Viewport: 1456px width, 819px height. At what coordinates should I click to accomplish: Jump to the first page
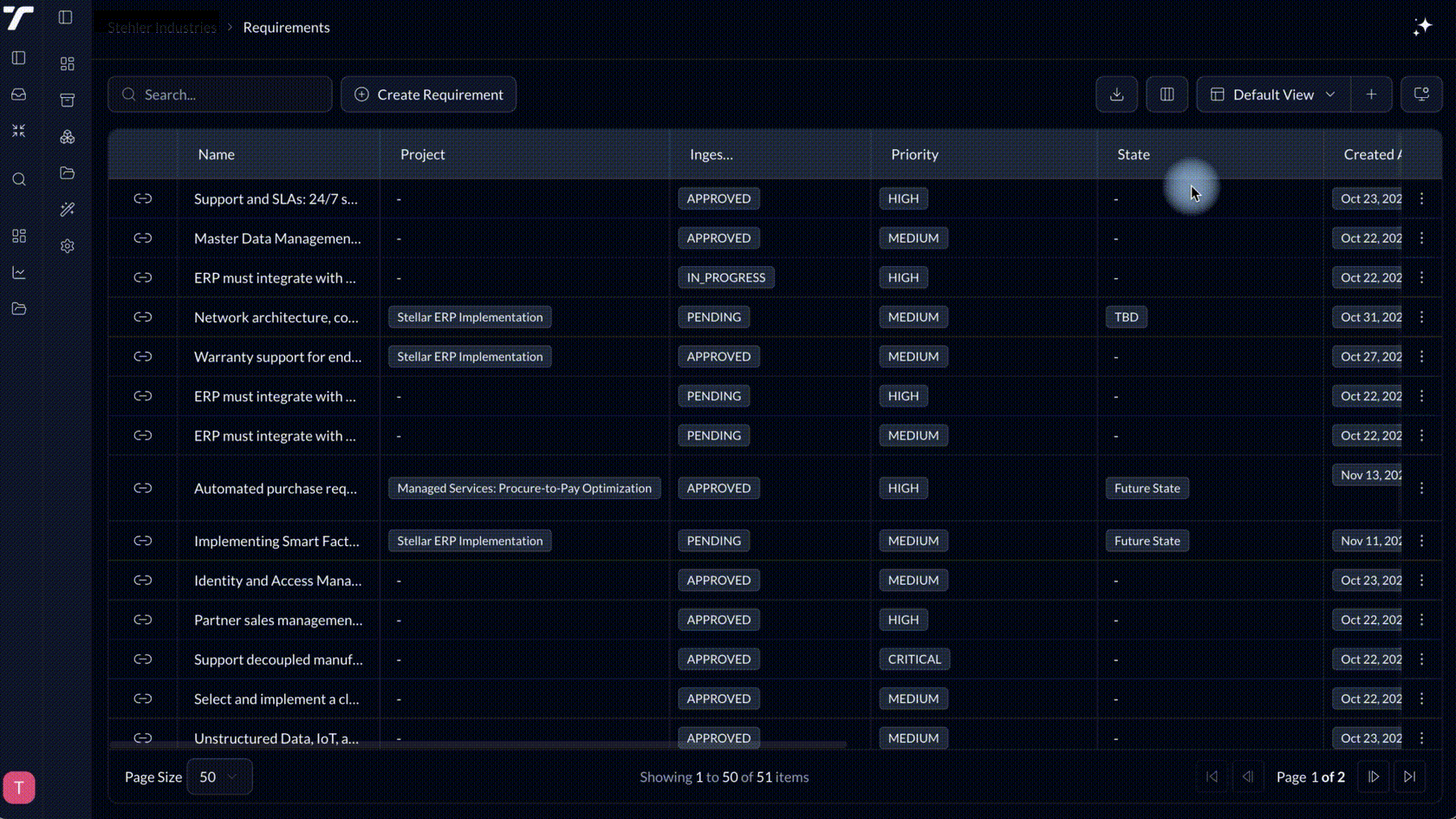pos(1212,777)
